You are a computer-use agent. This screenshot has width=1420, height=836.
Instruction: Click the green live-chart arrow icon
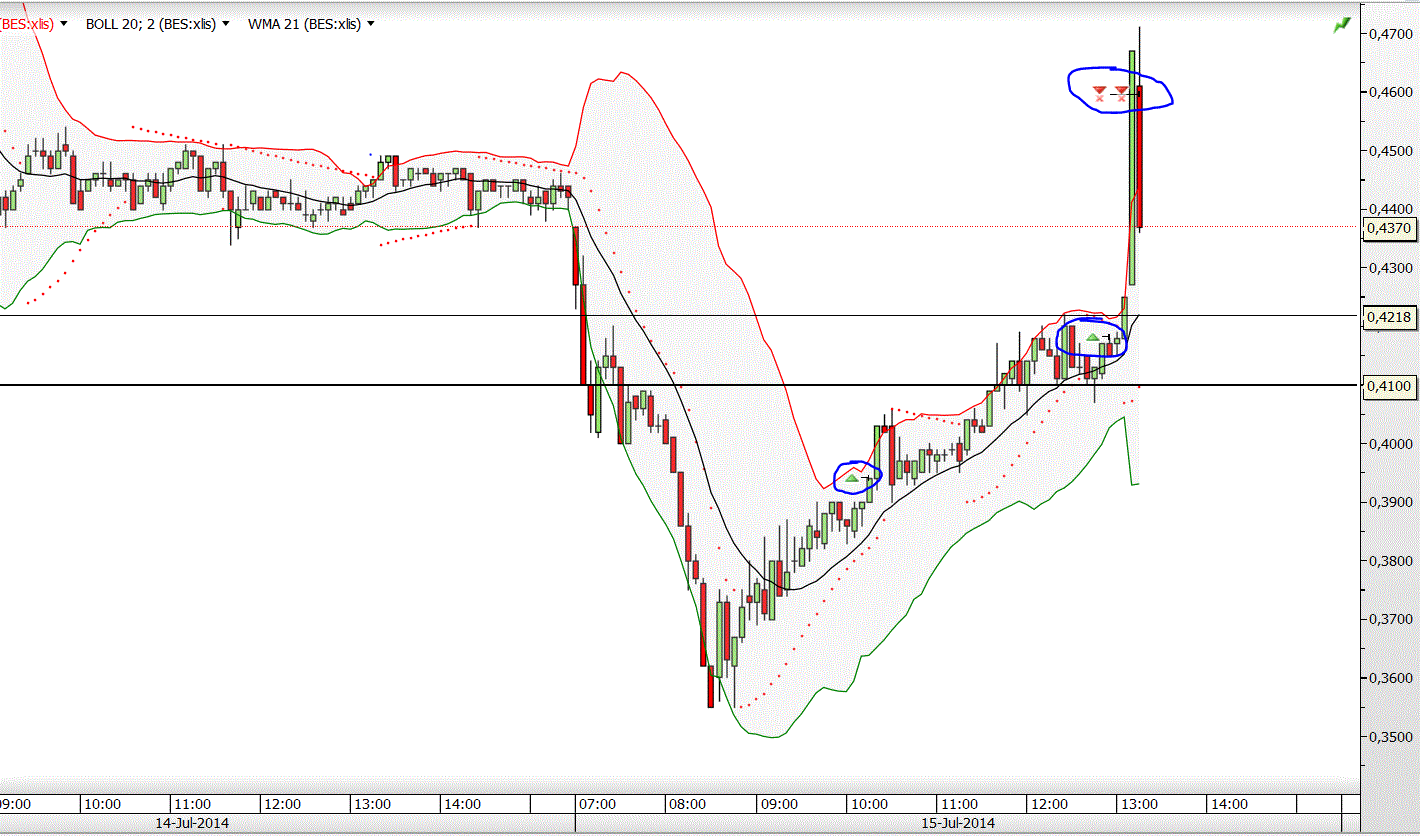coord(1341,25)
